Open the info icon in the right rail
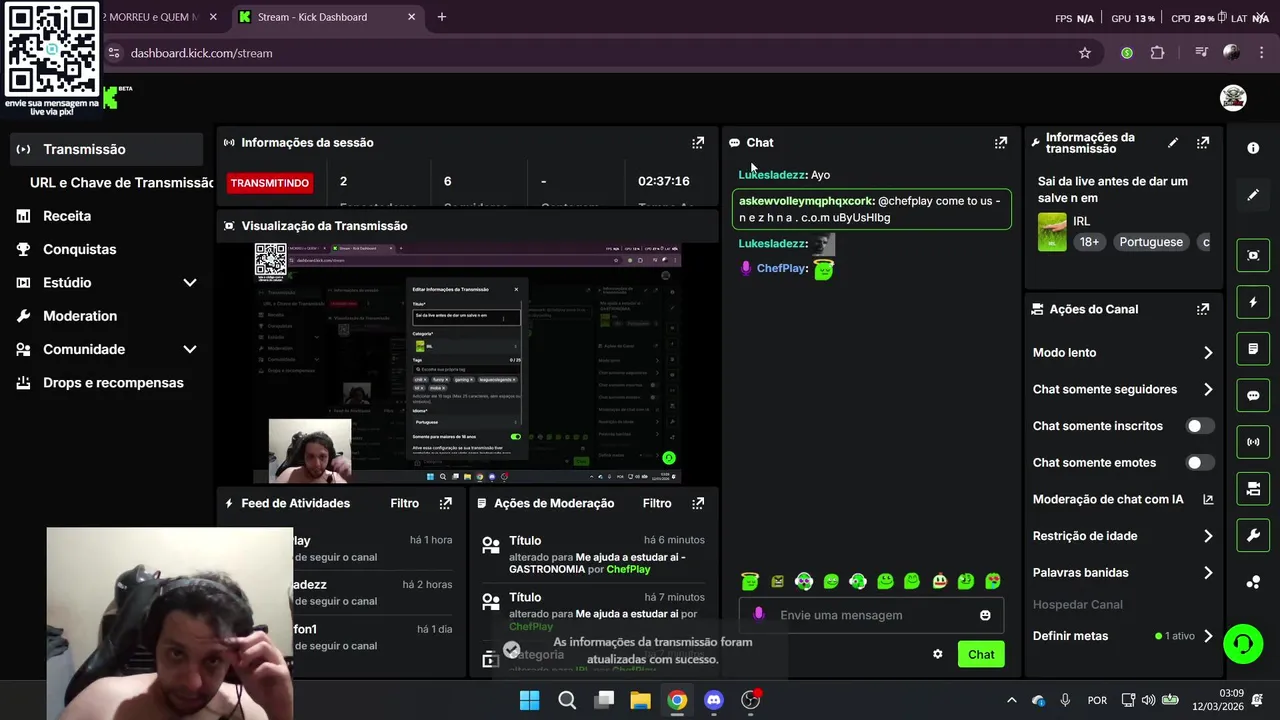 point(1253,148)
